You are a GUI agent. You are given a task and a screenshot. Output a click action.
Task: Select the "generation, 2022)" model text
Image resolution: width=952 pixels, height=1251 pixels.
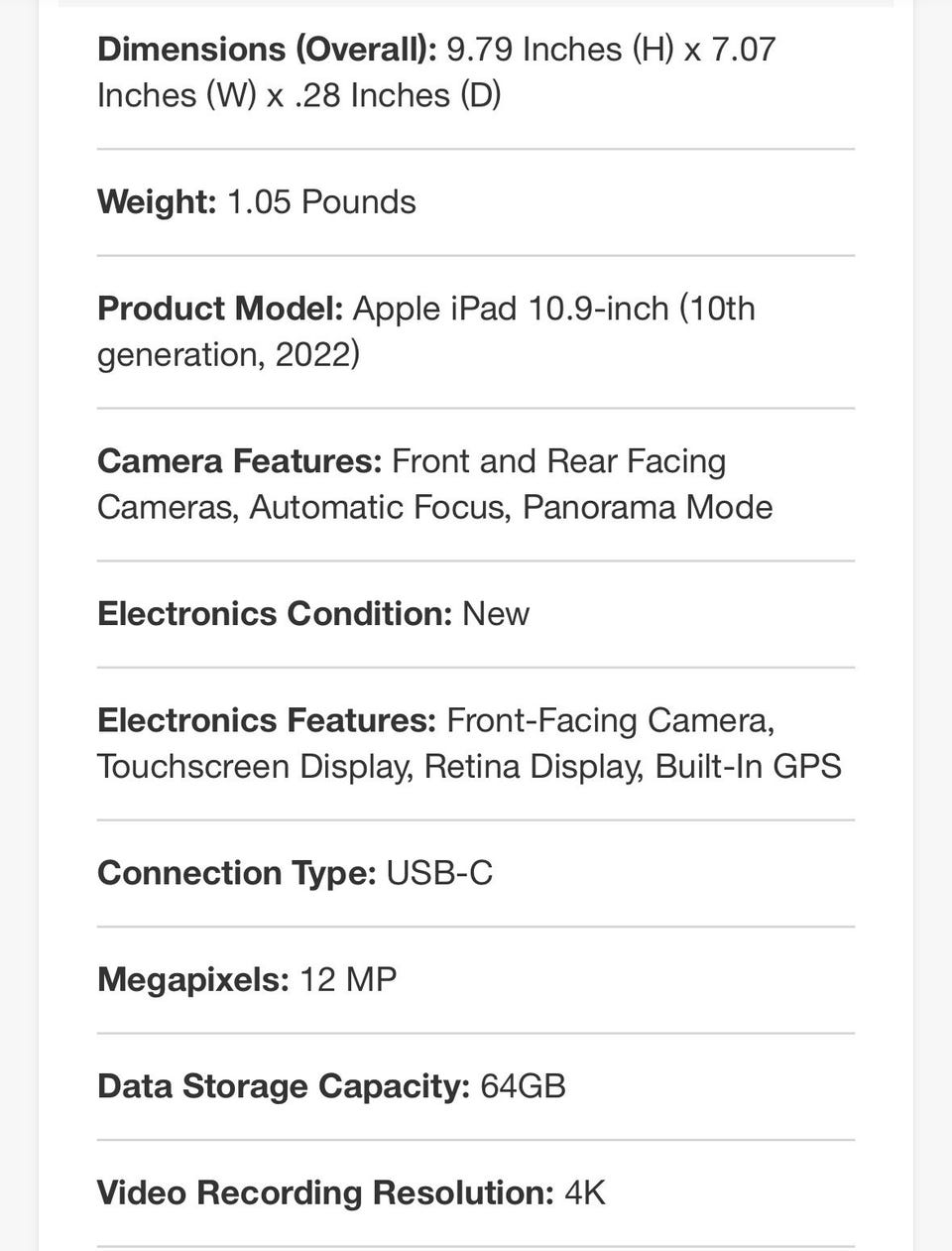point(228,354)
